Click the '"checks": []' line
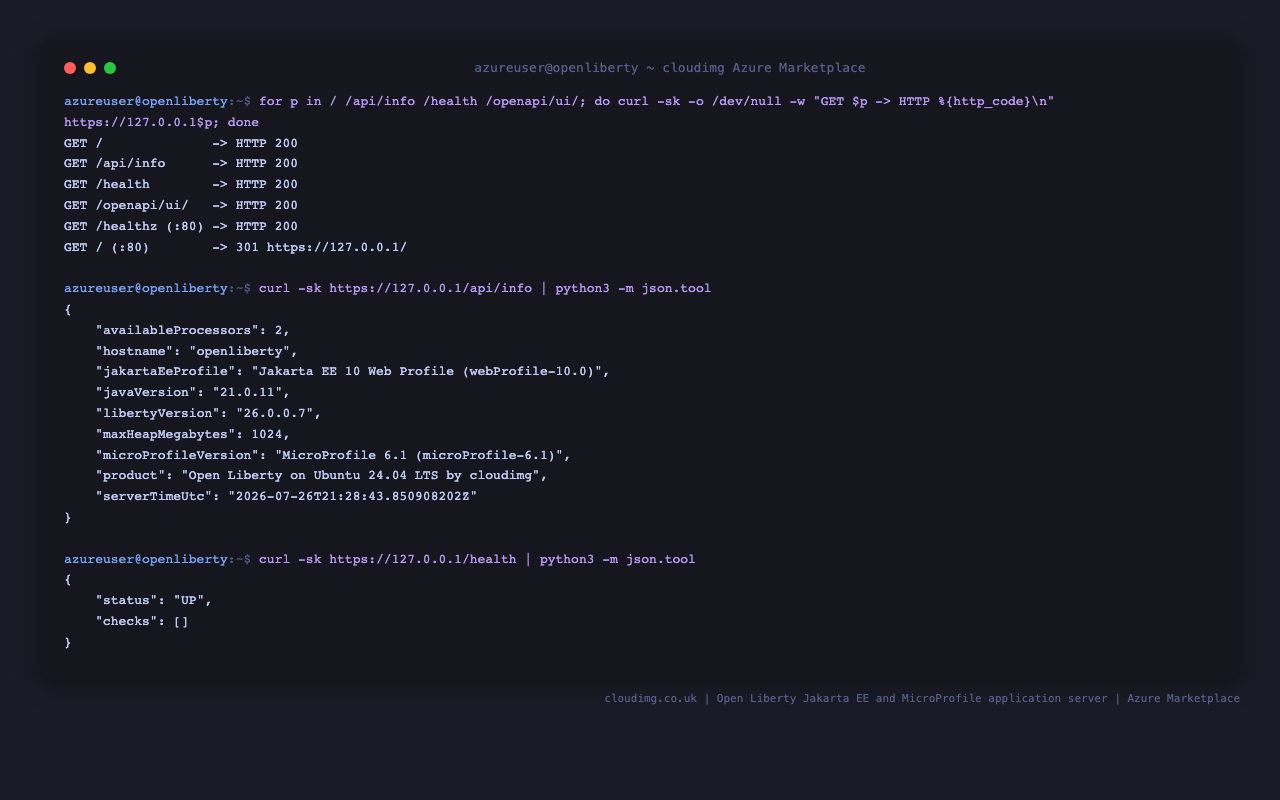The height and width of the screenshot is (800, 1280). [142, 621]
